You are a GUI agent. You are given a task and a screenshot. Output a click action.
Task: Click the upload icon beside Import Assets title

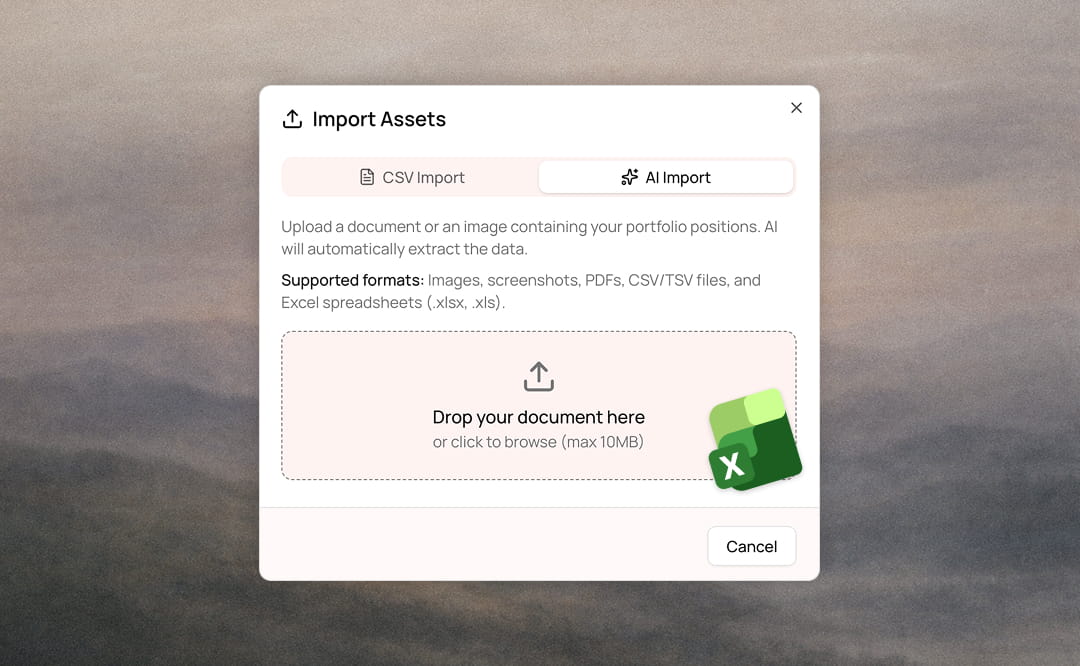pos(291,118)
